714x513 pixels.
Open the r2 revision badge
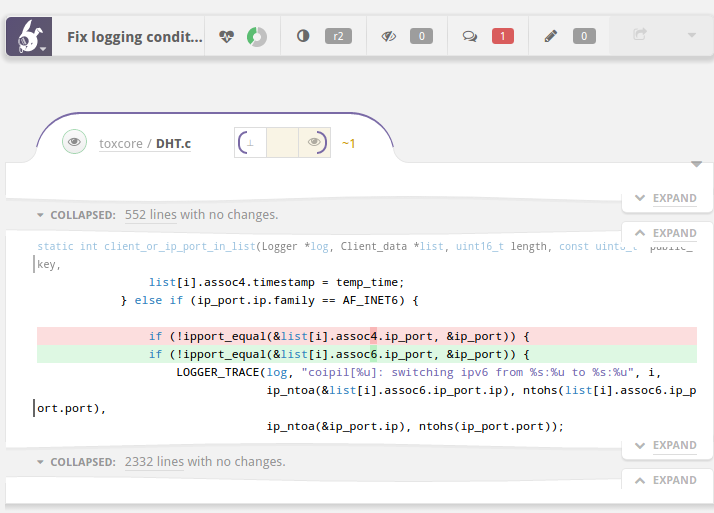point(338,36)
